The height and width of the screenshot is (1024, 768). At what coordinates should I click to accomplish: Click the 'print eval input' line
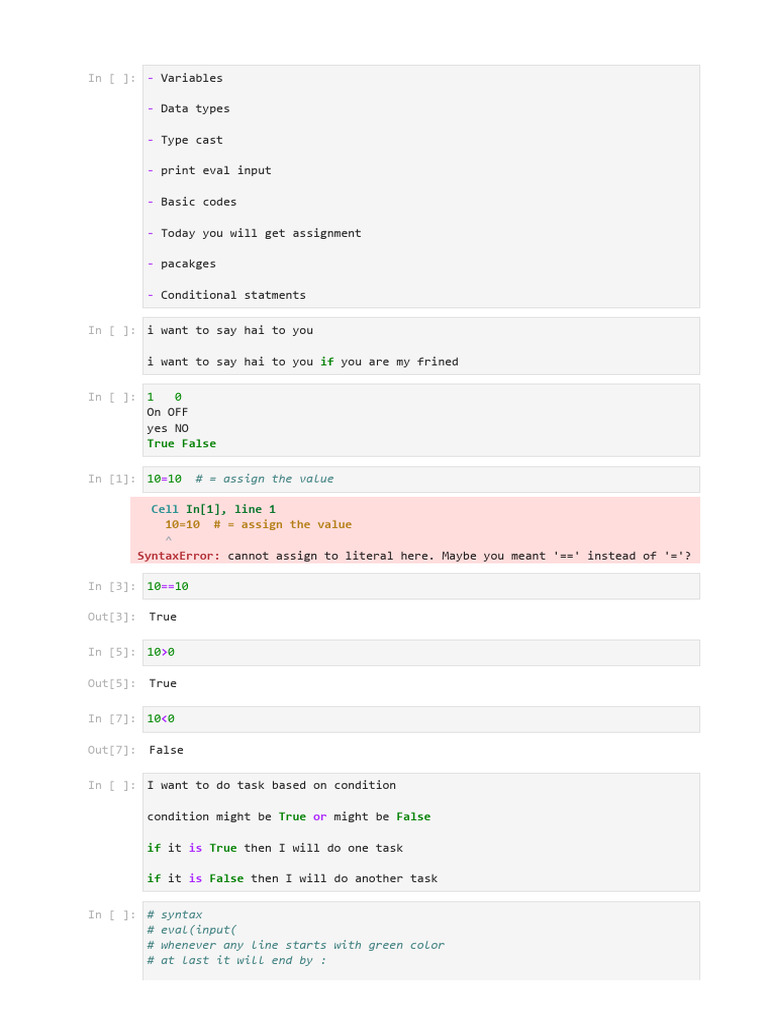click(x=215, y=171)
